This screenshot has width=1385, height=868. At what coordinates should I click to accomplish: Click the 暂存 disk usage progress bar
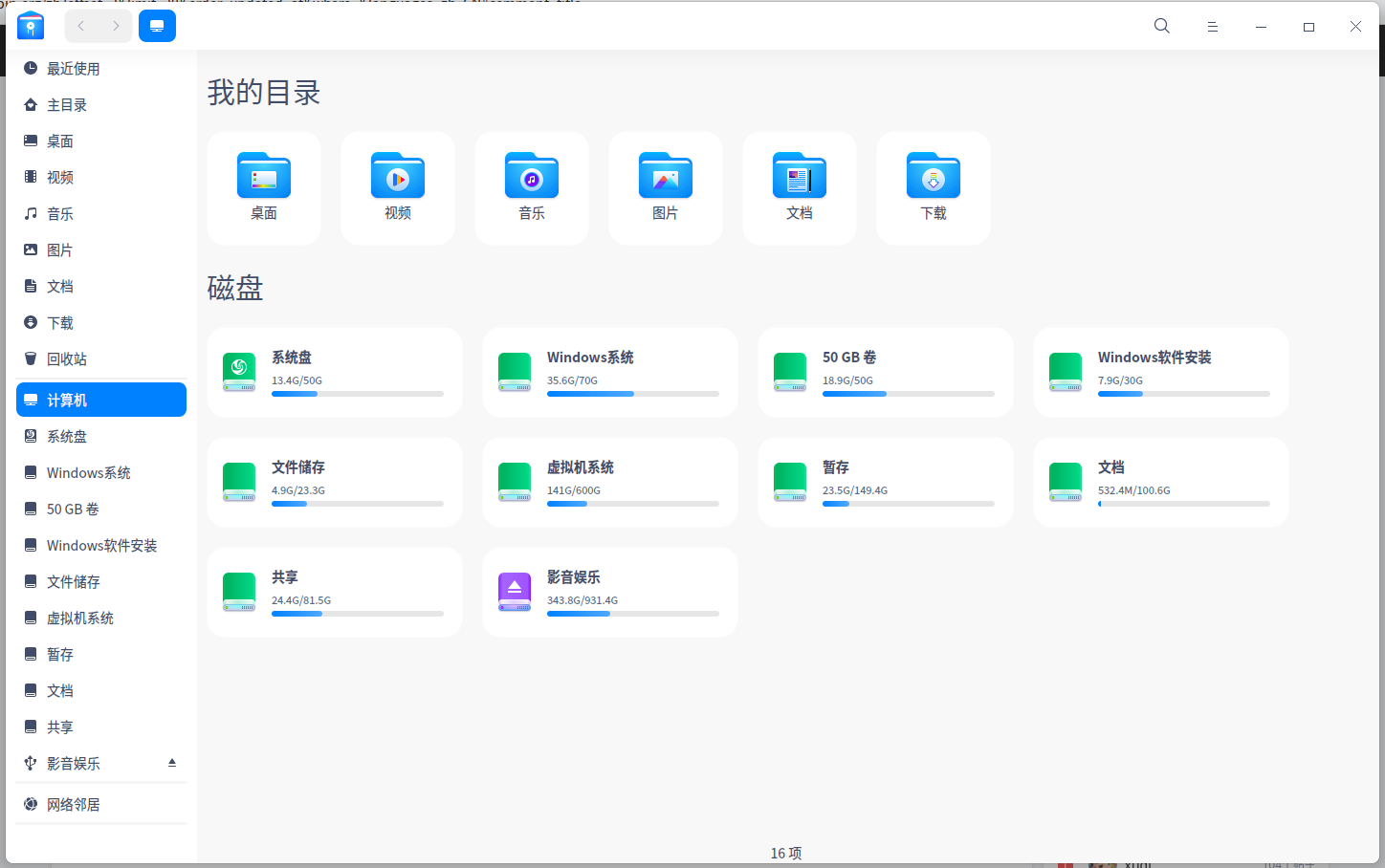[908, 503]
